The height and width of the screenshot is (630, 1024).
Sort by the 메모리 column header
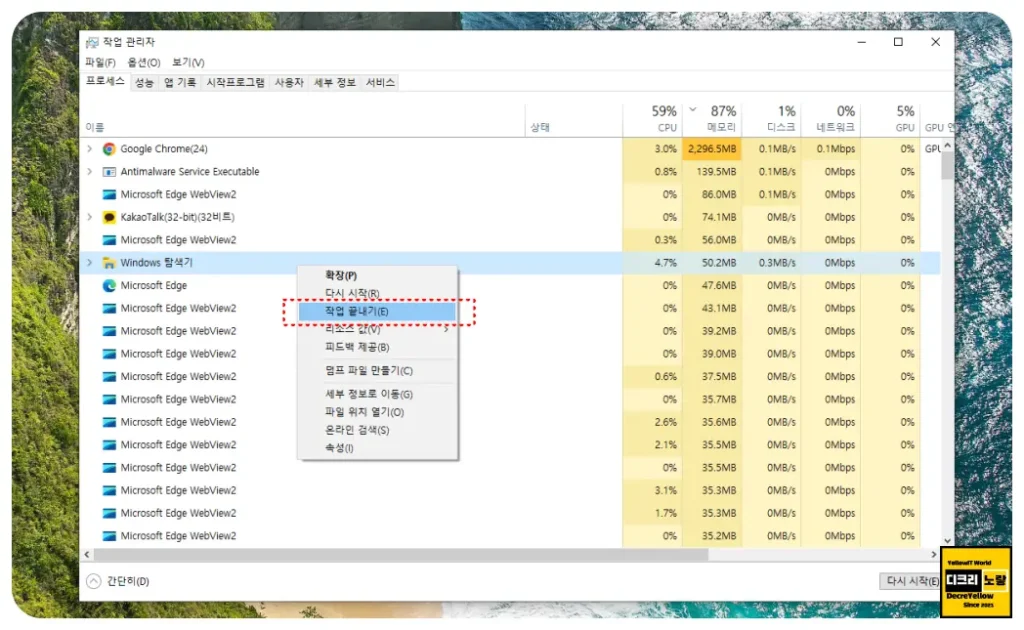coord(712,120)
